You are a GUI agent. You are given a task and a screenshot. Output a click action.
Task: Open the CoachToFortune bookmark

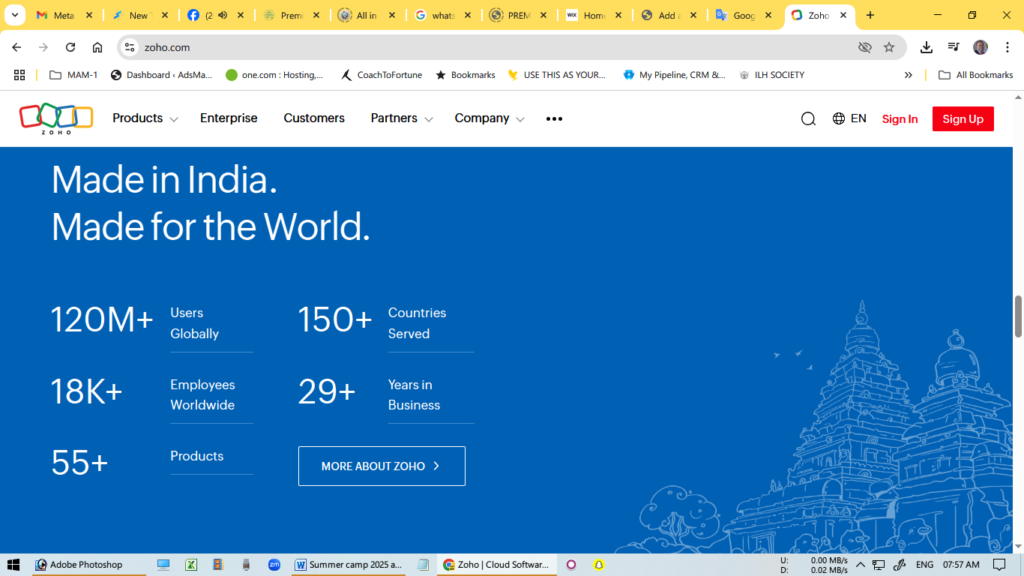pos(381,75)
